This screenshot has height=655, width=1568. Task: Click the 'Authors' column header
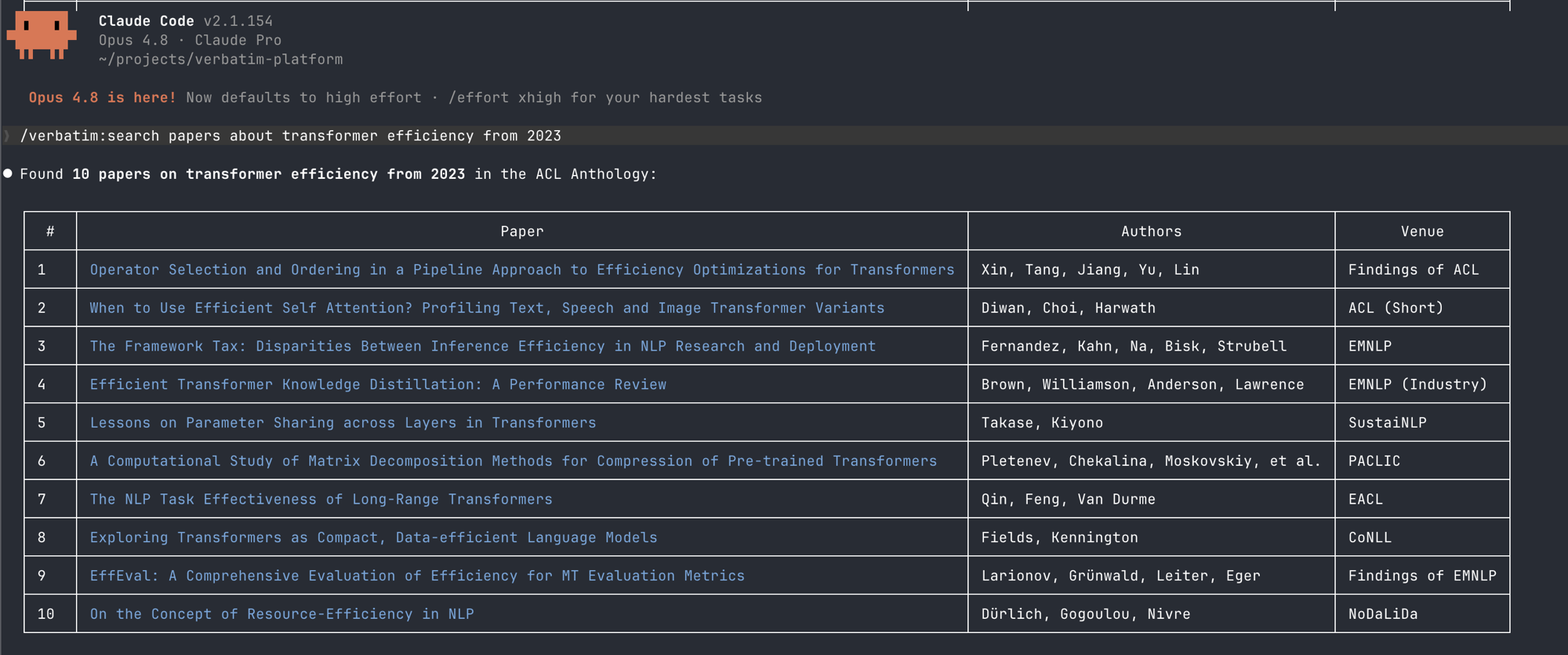click(x=1151, y=231)
